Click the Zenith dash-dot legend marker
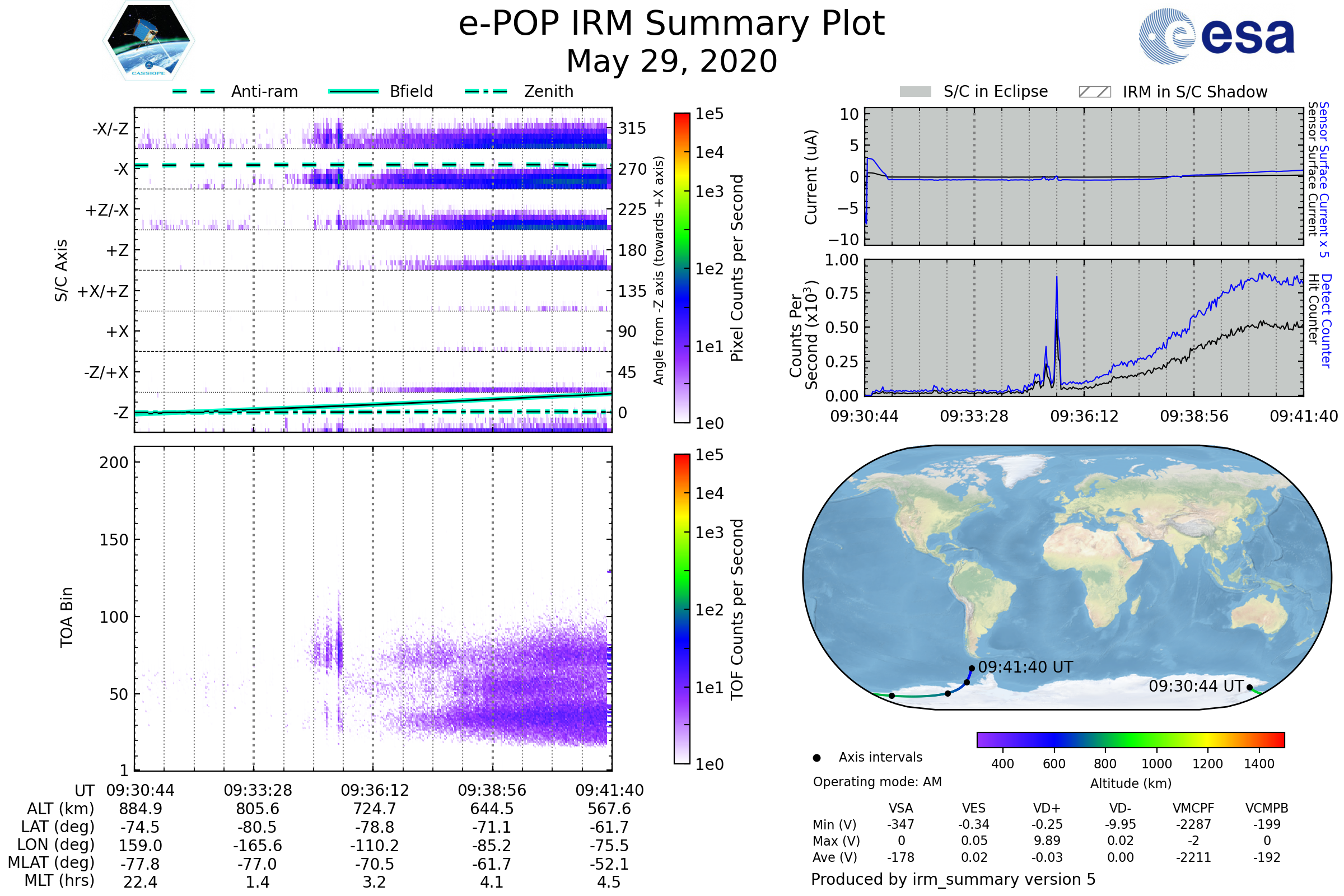 (486, 91)
